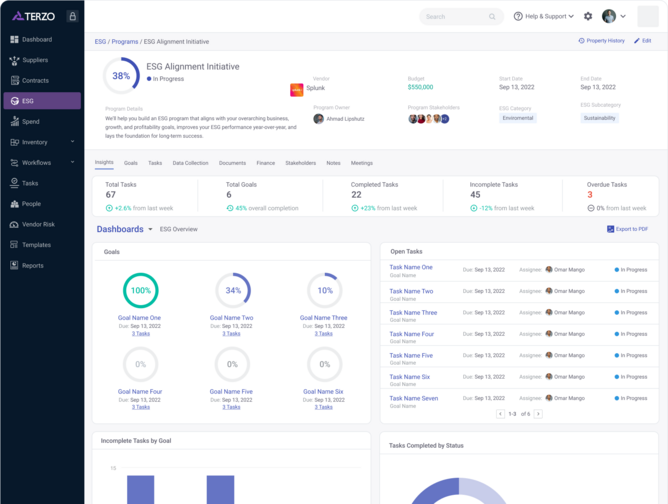668x504 pixels.
Task: Click the Sustainability subcategory tag
Action: point(599,118)
